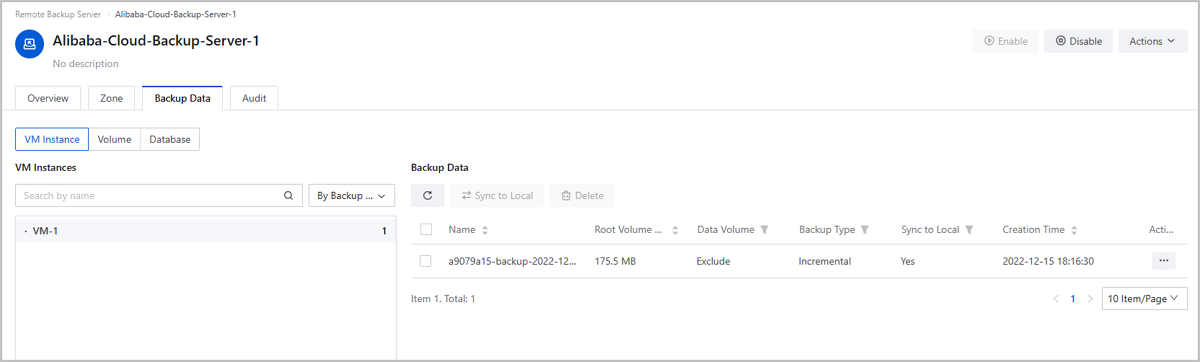Open the 10 Item/Page selector
This screenshot has height=362, width=1200.
tap(1144, 298)
